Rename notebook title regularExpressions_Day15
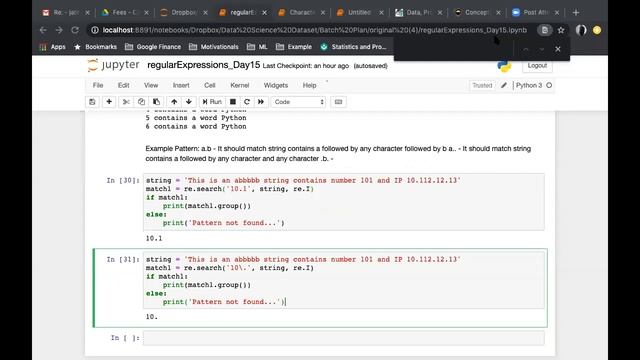Screen dimensions: 640x360 (203, 65)
